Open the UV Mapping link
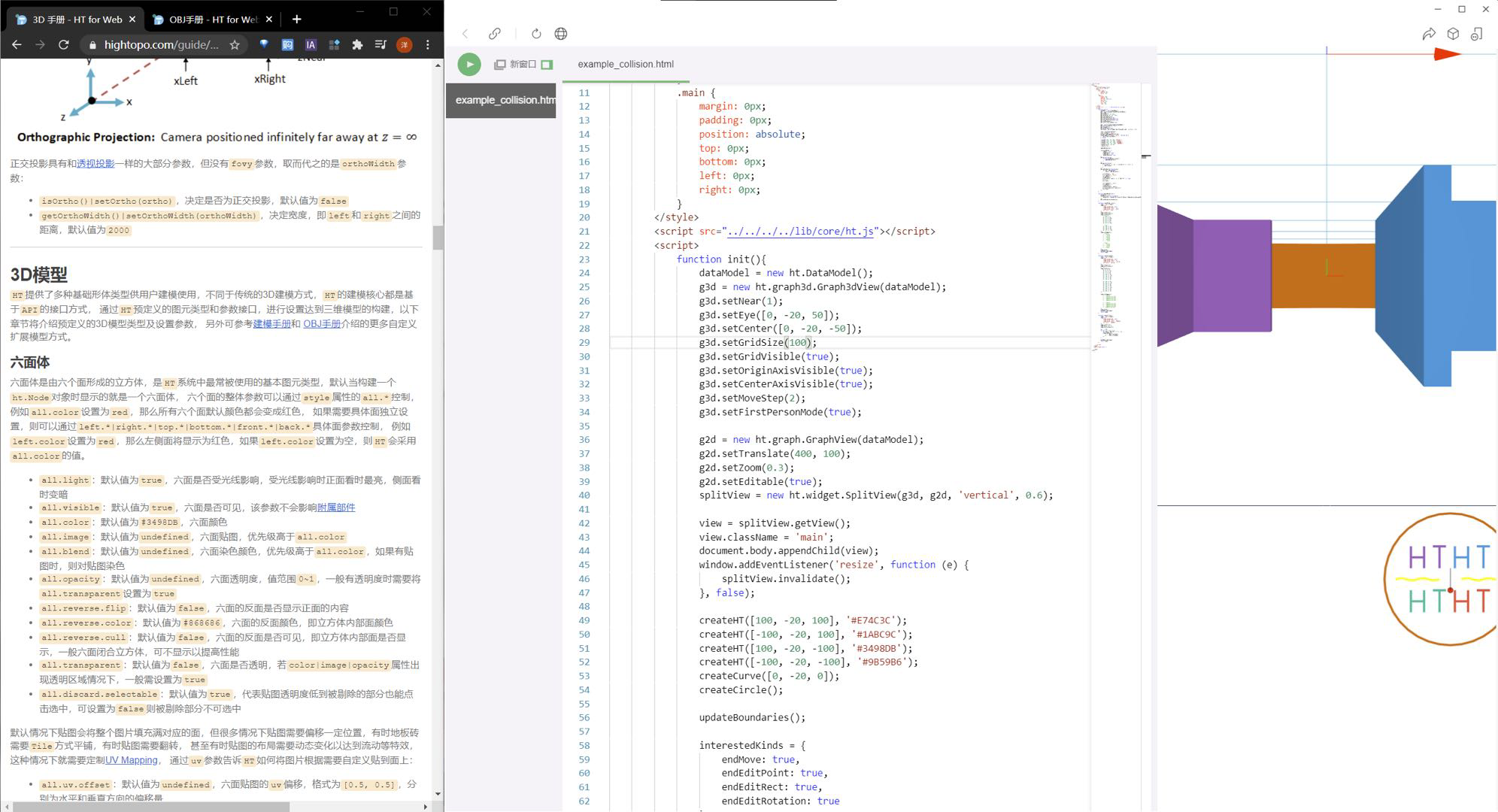Screen dimensions: 1498x812 132,760
